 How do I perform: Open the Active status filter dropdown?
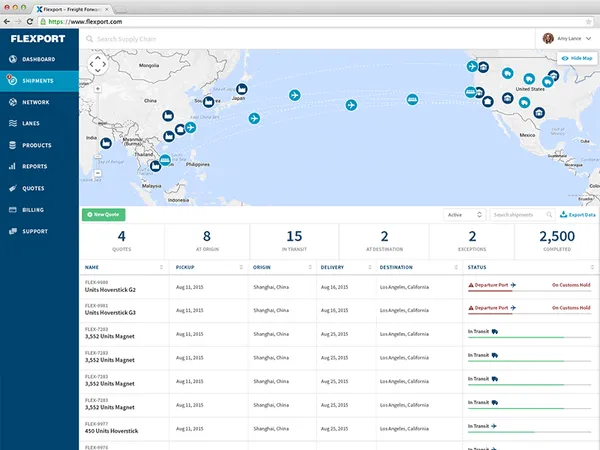[x=465, y=215]
